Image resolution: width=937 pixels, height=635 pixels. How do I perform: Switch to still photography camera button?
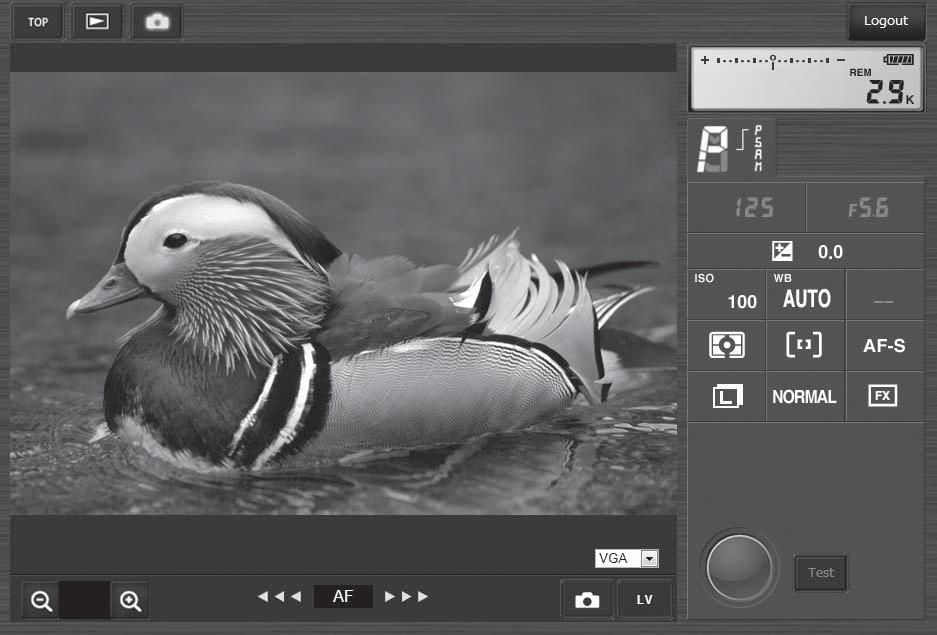[587, 599]
